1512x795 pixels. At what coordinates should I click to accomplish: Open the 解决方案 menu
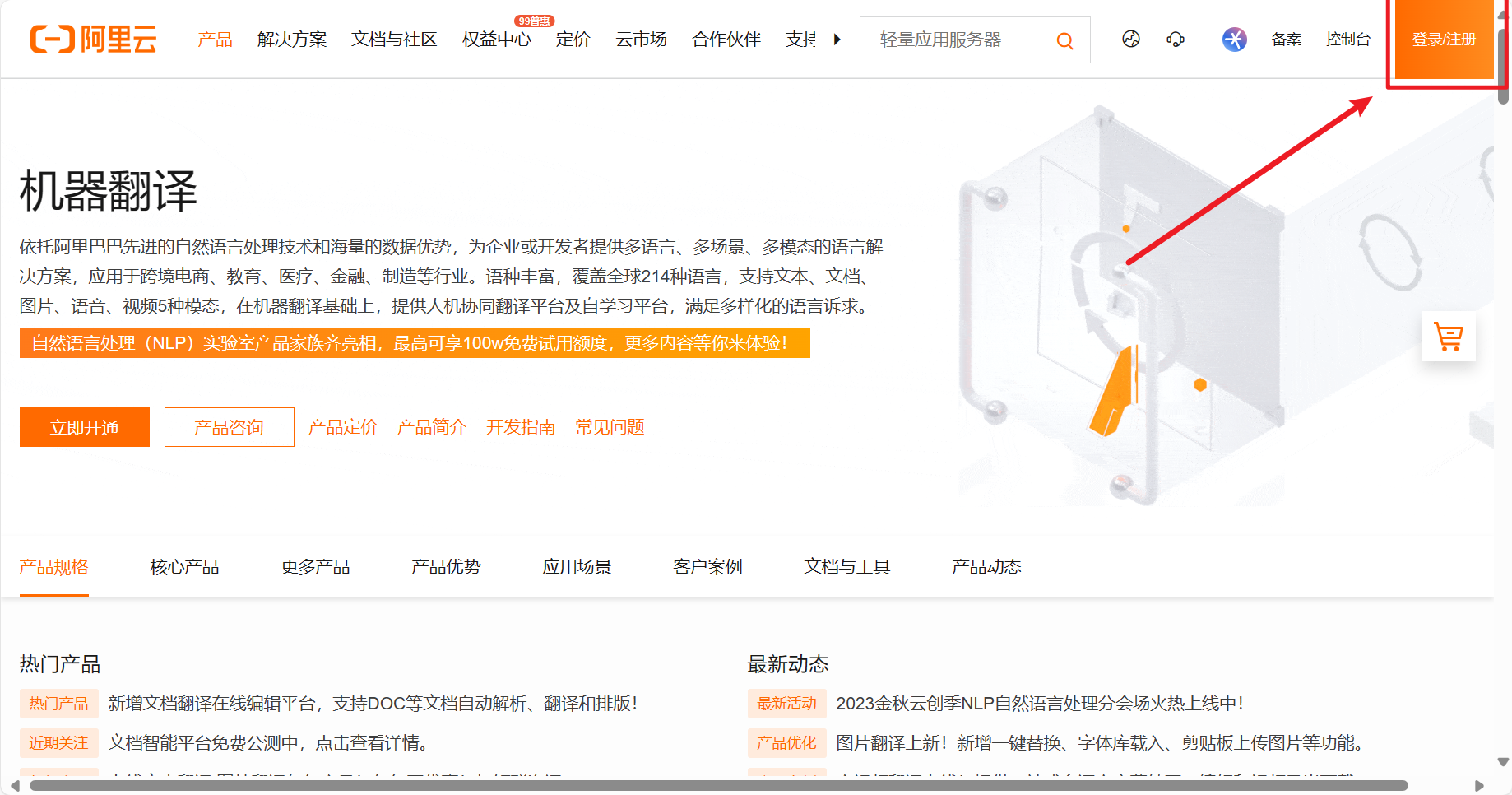292,39
